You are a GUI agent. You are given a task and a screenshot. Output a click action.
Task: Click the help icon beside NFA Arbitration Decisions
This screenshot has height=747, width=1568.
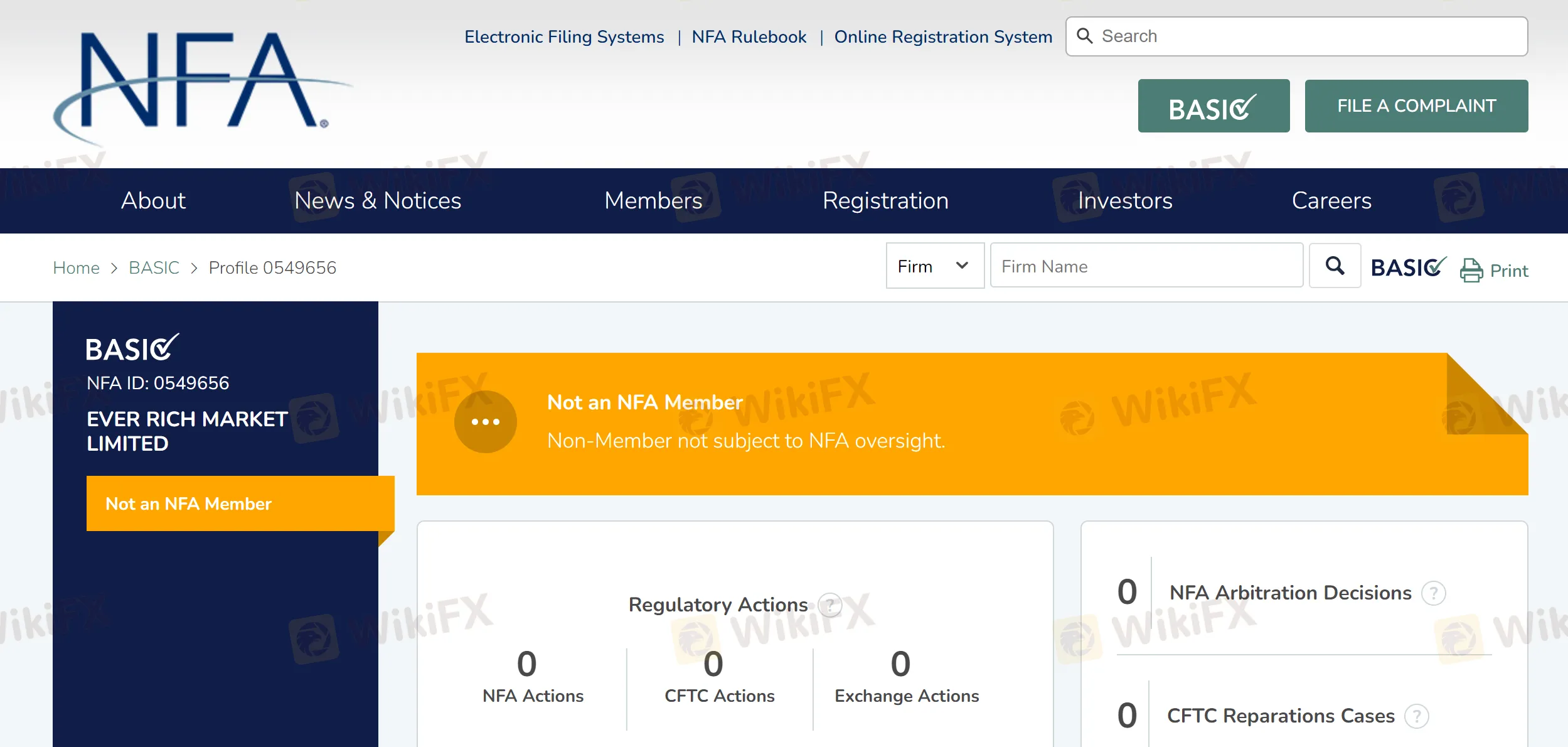(1433, 593)
